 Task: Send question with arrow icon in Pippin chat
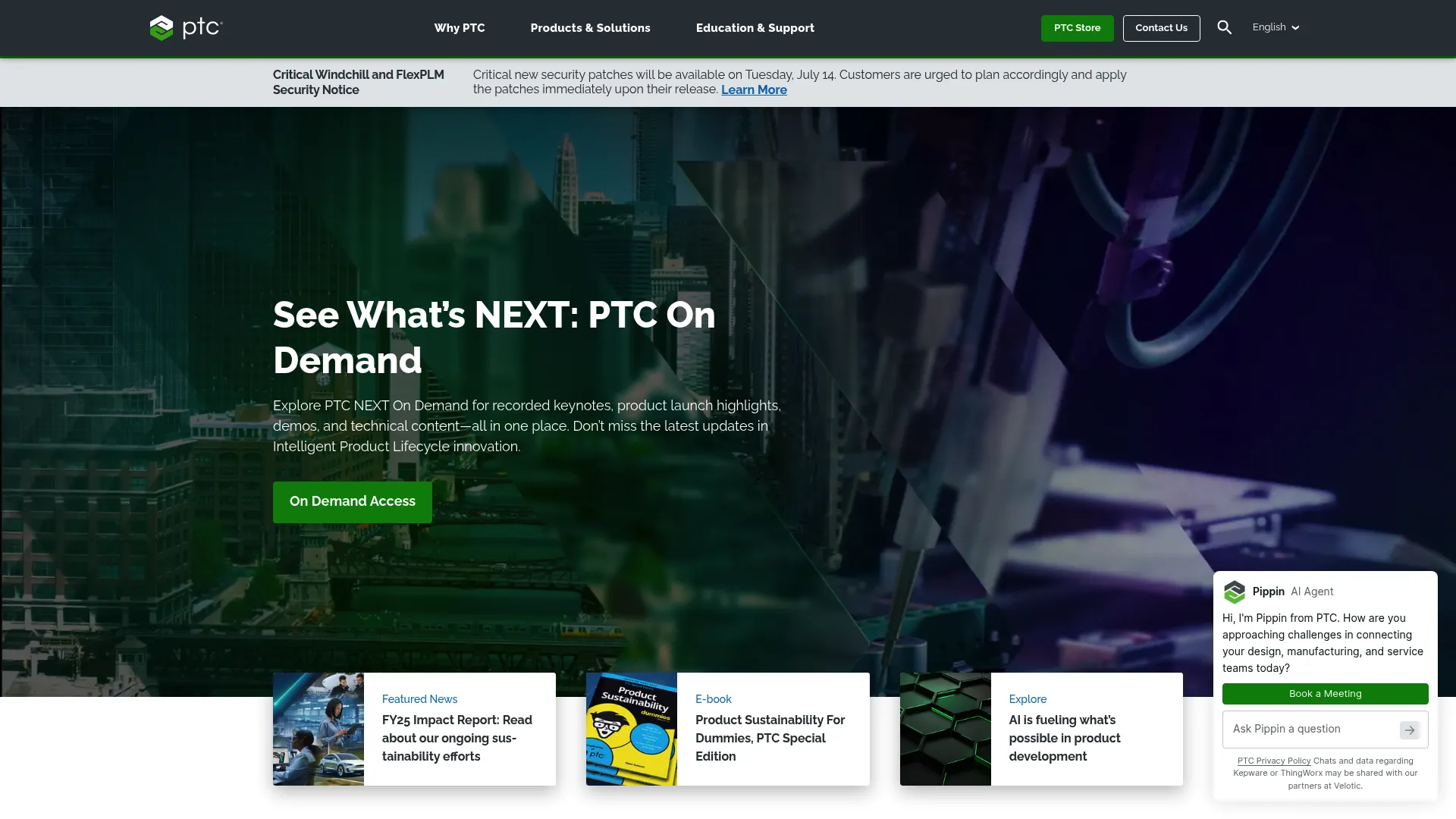pos(1409,730)
